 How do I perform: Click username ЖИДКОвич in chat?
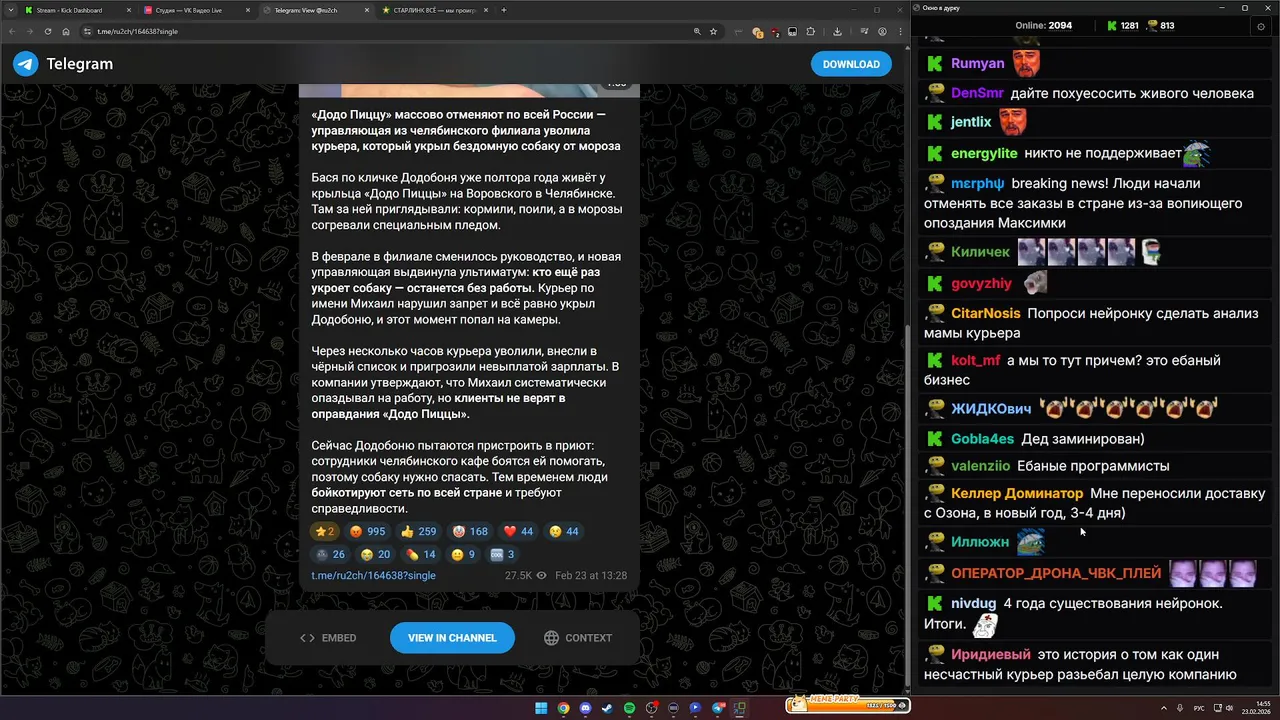(991, 408)
